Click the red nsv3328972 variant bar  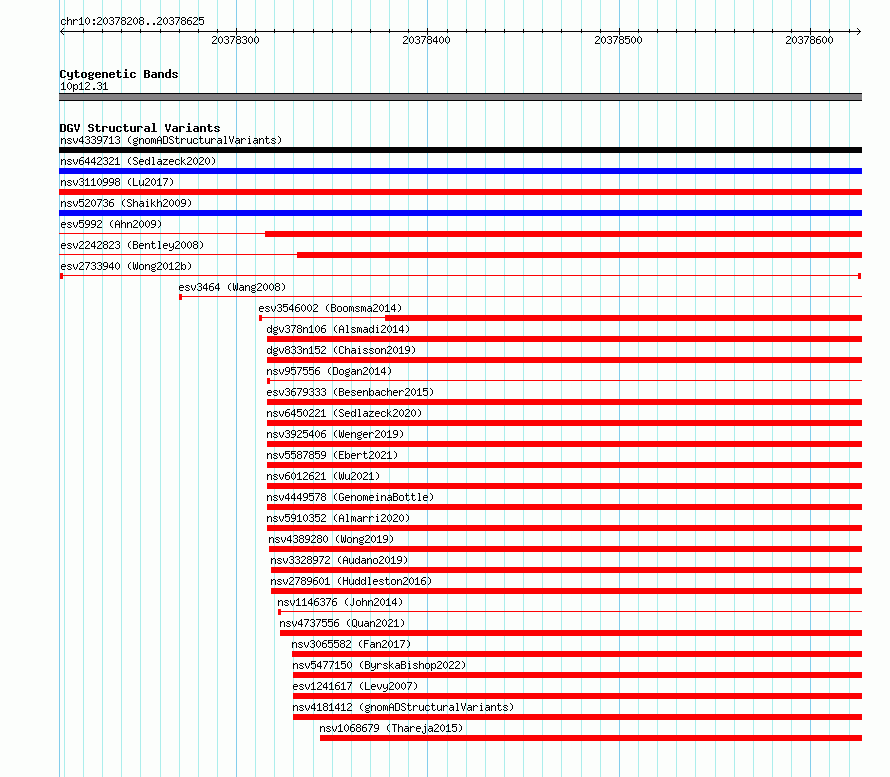click(x=566, y=570)
